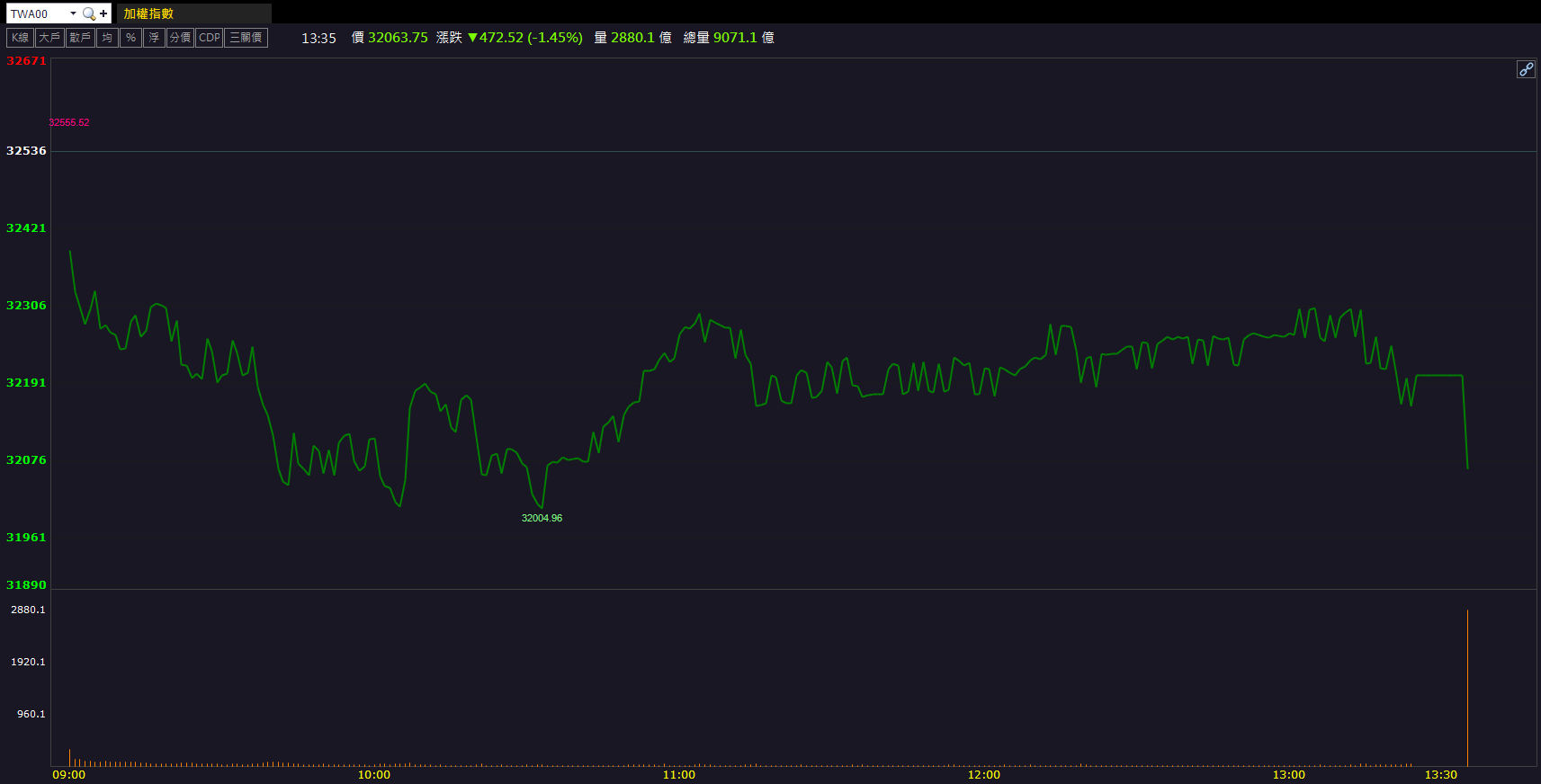1541x784 pixels.
Task: Click the 32004.96 low price label
Action: tap(542, 518)
